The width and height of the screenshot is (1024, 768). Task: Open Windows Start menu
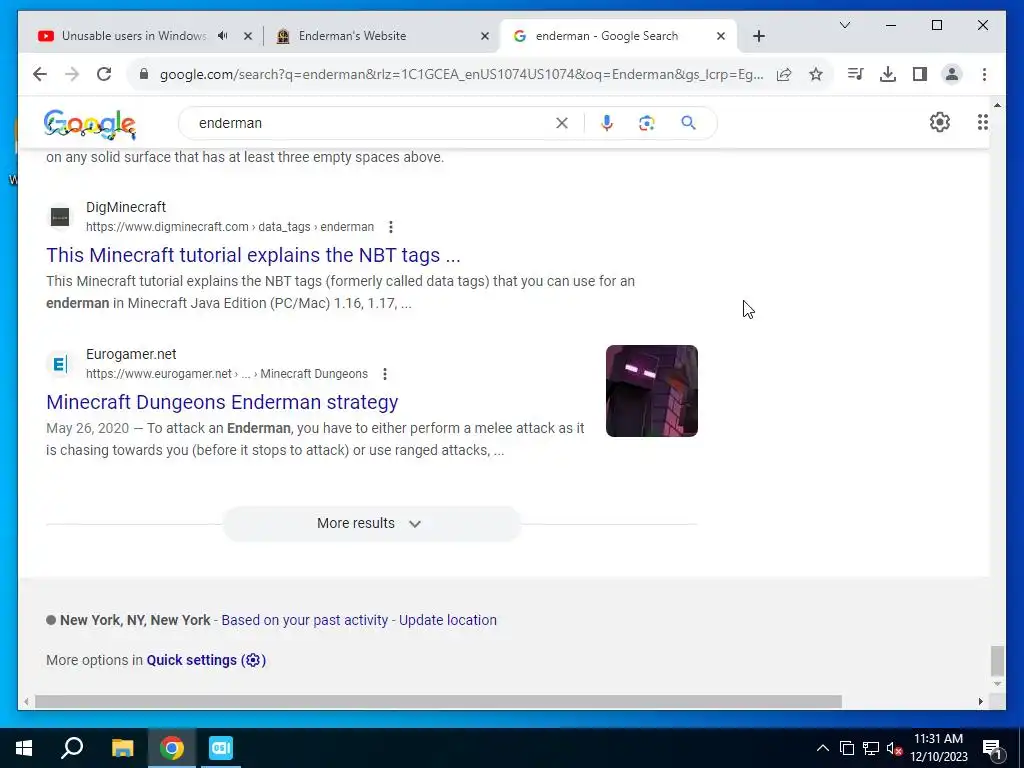pyautogui.click(x=24, y=748)
